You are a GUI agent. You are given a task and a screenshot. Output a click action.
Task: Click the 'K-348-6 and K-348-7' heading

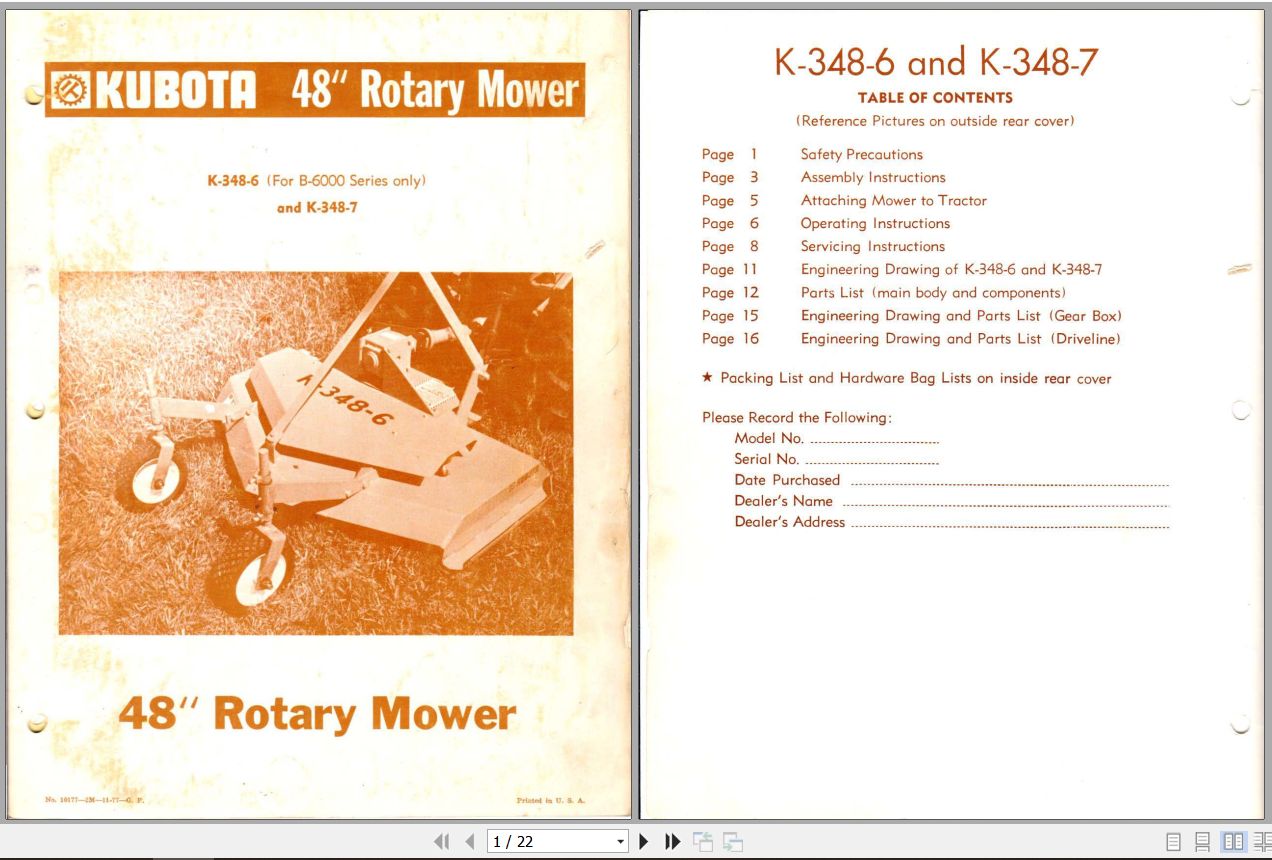[936, 62]
